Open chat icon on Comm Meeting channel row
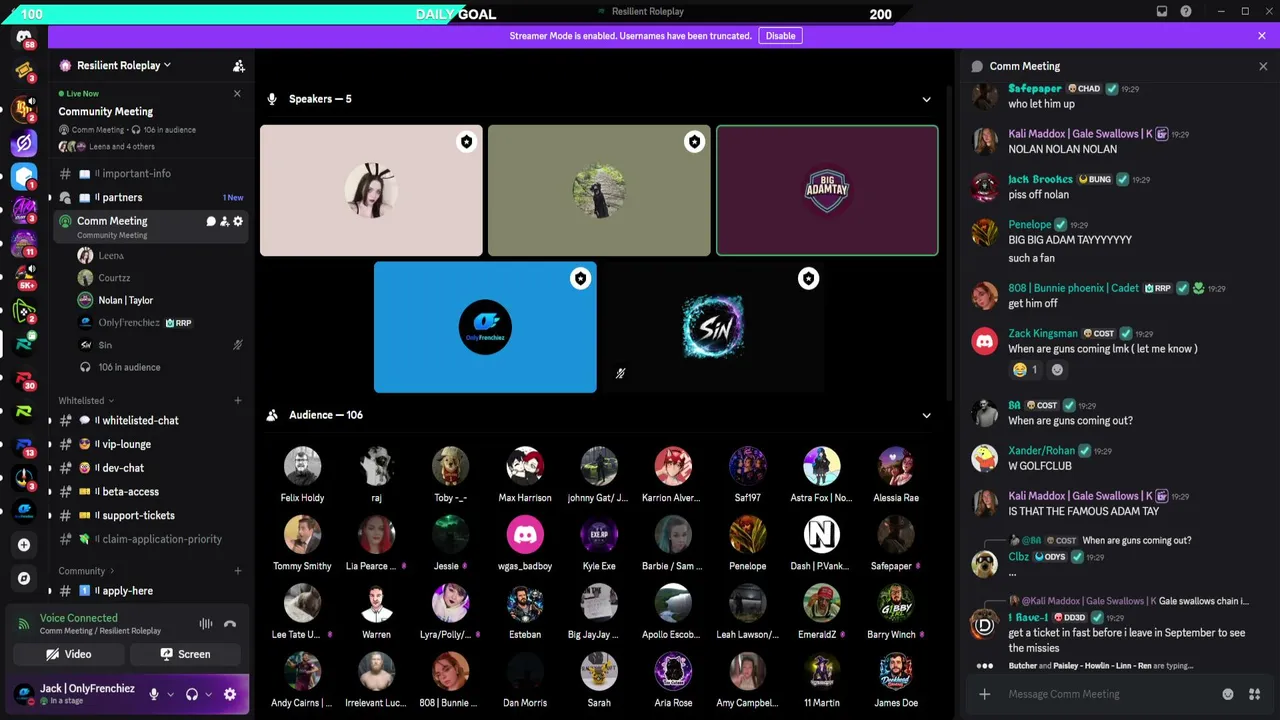This screenshot has height=720, width=1280. click(x=210, y=221)
